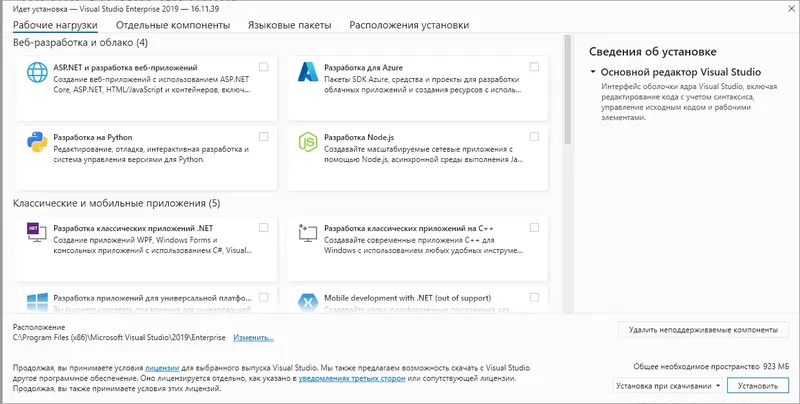Screen dimensions: 800x404
Task: Click the Общее необходимое пространство 923 МБ text
Action: tap(711, 366)
